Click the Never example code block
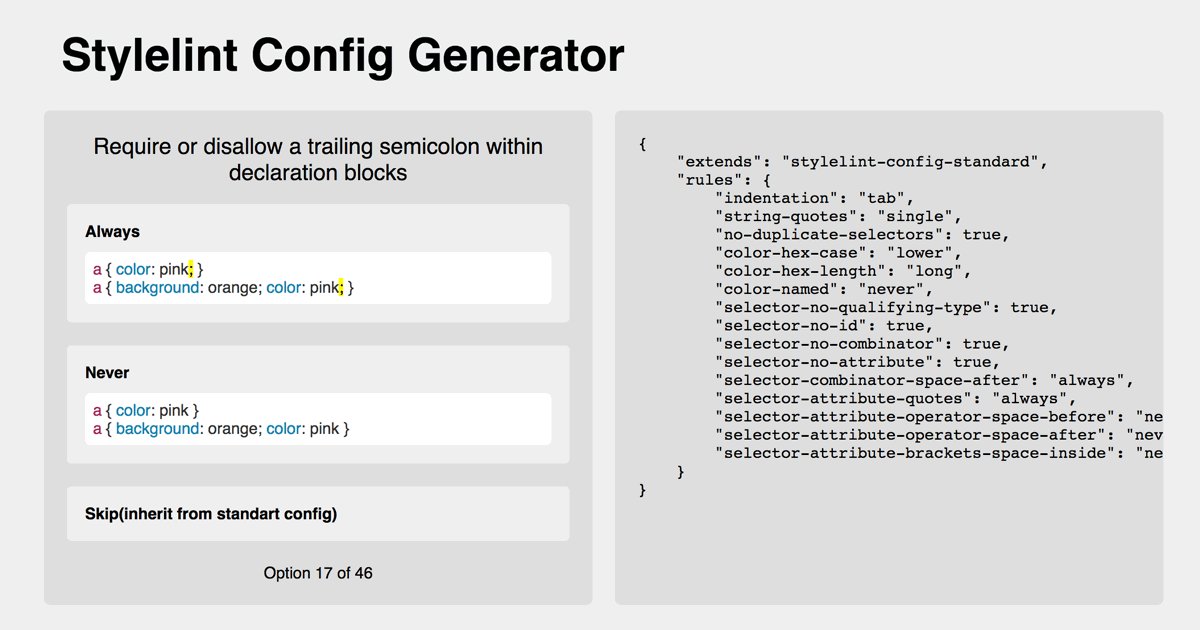The image size is (1200, 630). tap(318, 419)
